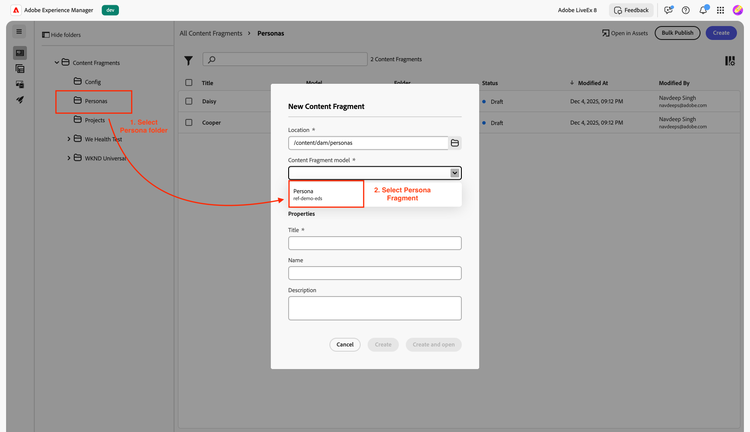Click the user profile avatar

(x=738, y=10)
